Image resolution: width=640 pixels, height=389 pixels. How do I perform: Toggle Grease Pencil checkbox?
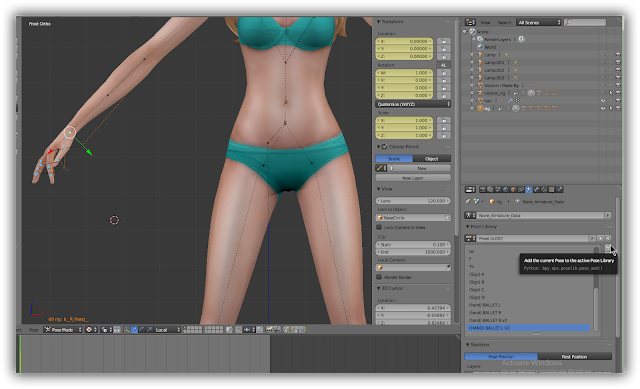pos(384,147)
